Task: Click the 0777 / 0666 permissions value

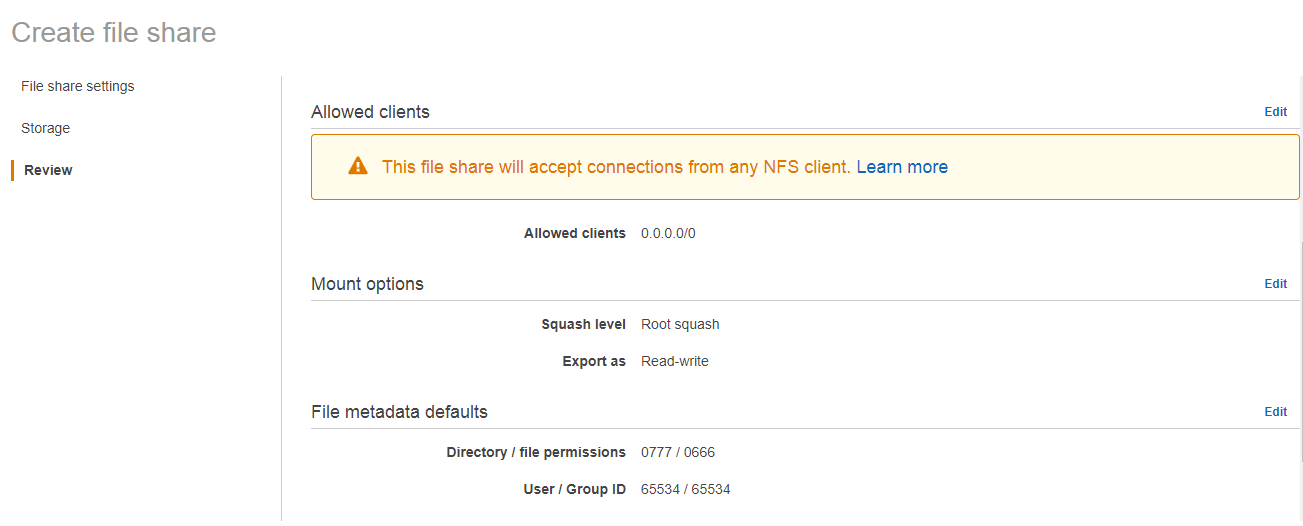Action: coord(678,452)
